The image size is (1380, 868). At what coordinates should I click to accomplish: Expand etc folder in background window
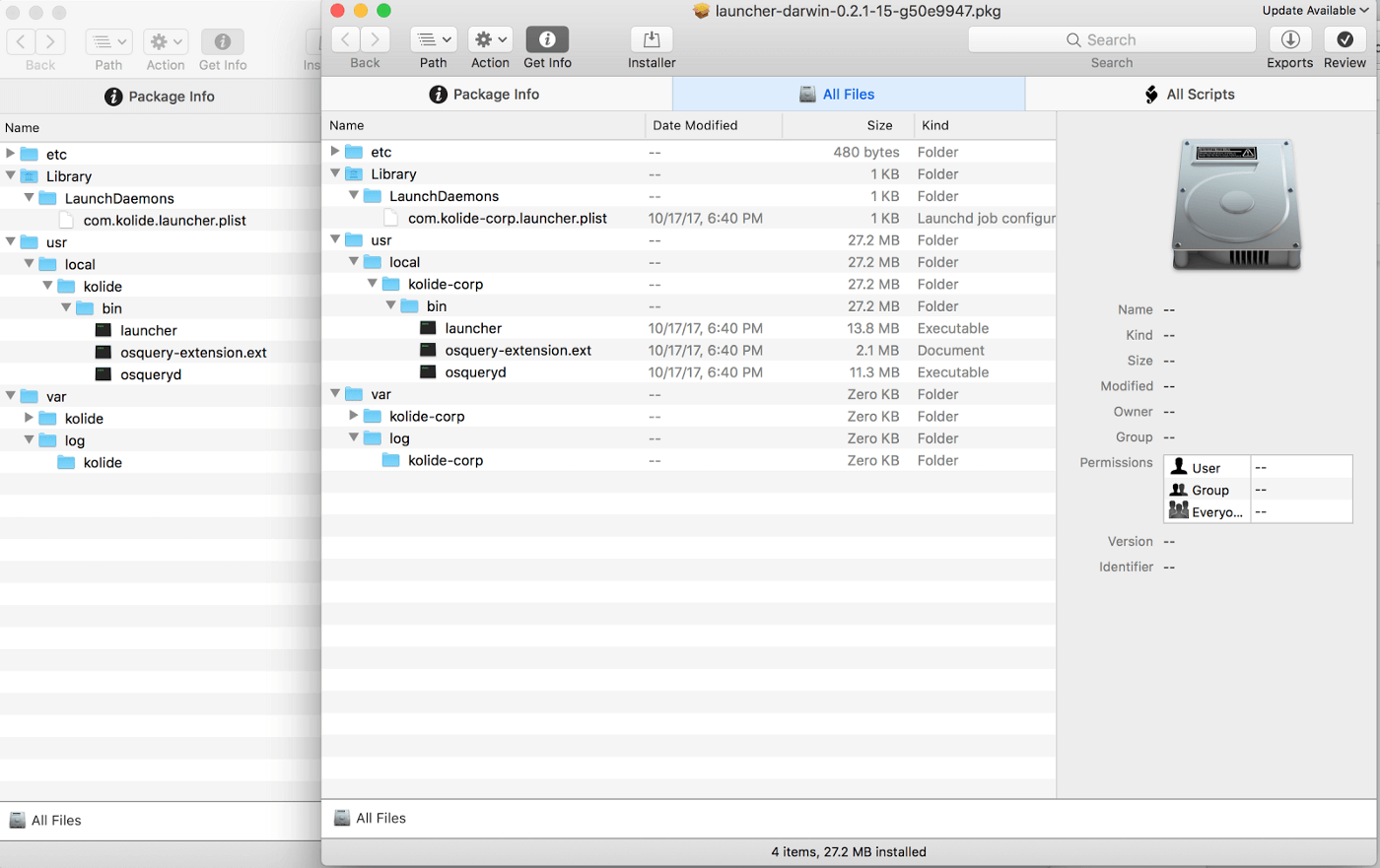(10, 154)
